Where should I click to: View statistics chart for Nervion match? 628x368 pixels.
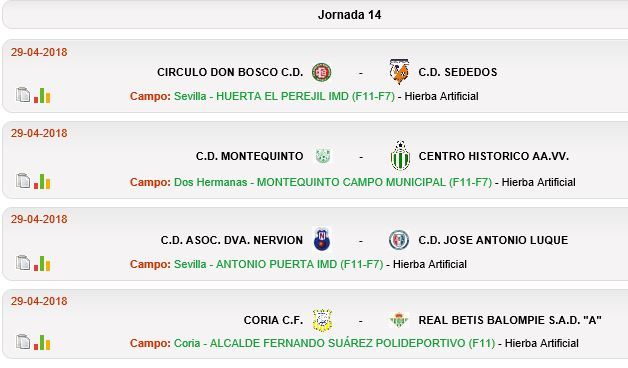42,263
